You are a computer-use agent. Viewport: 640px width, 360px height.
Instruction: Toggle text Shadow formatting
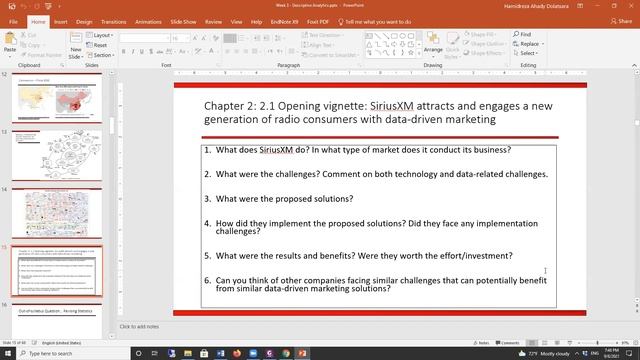coord(151,51)
